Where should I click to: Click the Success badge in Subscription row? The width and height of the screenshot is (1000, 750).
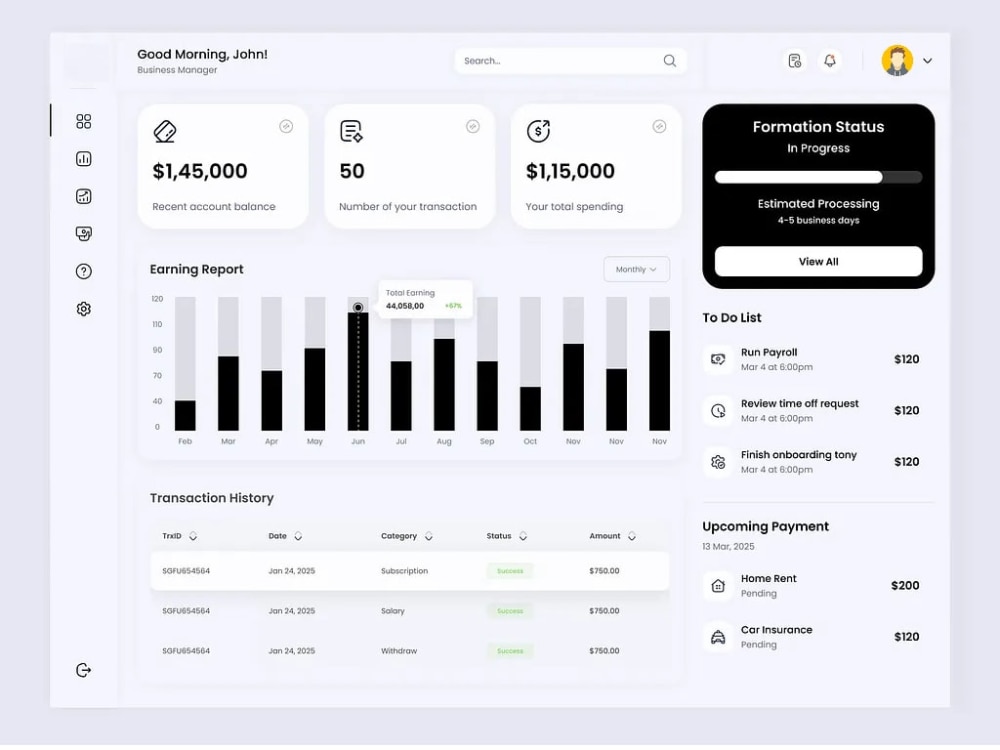tap(510, 571)
